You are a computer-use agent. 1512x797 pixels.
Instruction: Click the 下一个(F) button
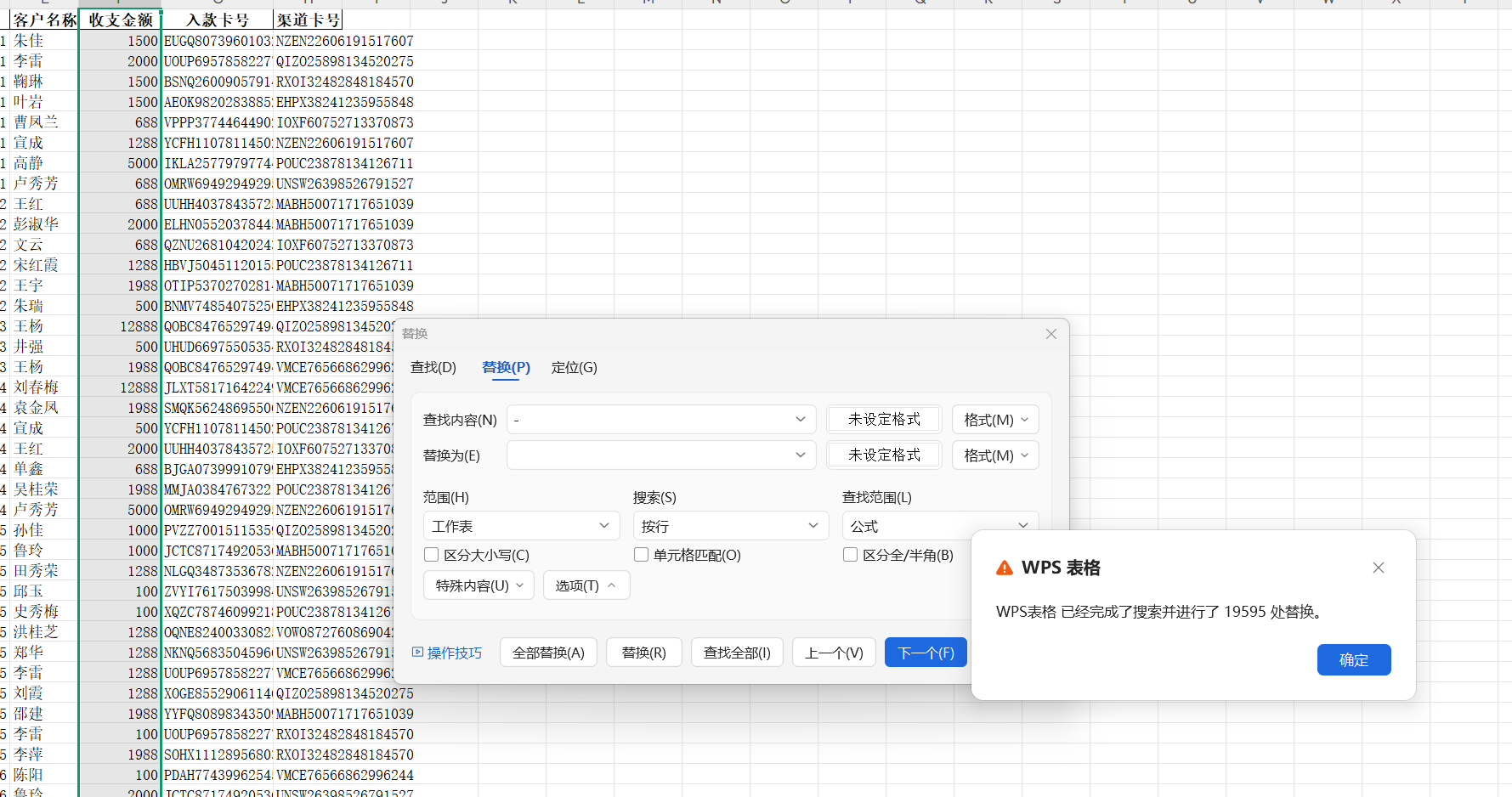pos(926,653)
